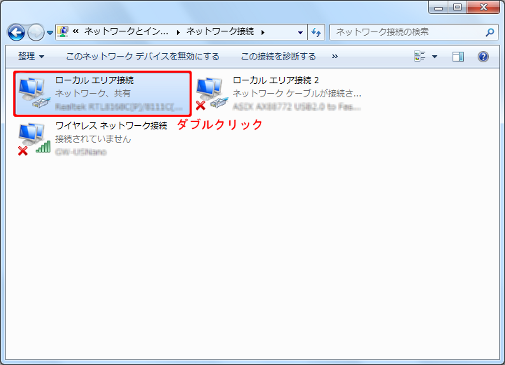Click このネットワーク デバイスを無効にする
This screenshot has height=365, width=505.
point(143,56)
